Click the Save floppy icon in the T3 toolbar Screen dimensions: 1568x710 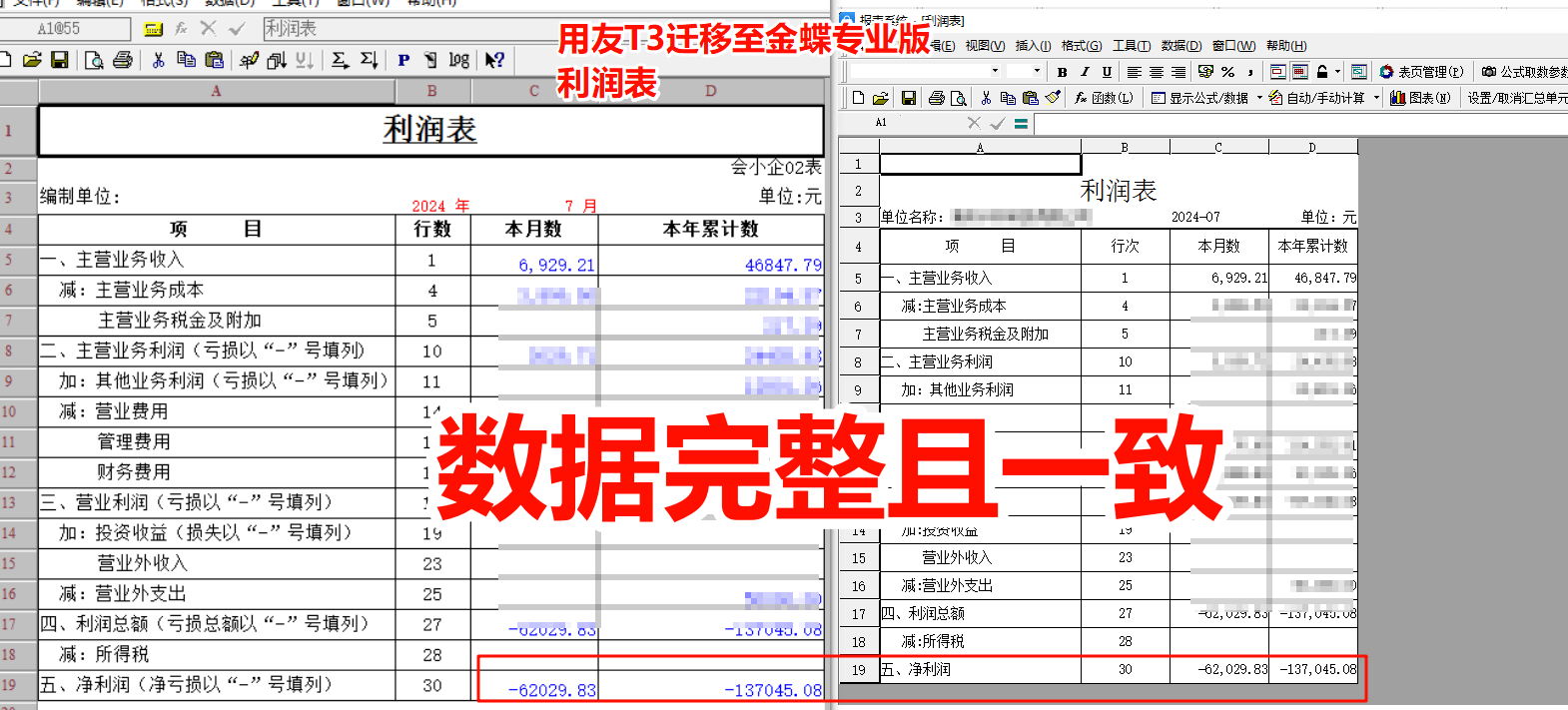click(60, 60)
